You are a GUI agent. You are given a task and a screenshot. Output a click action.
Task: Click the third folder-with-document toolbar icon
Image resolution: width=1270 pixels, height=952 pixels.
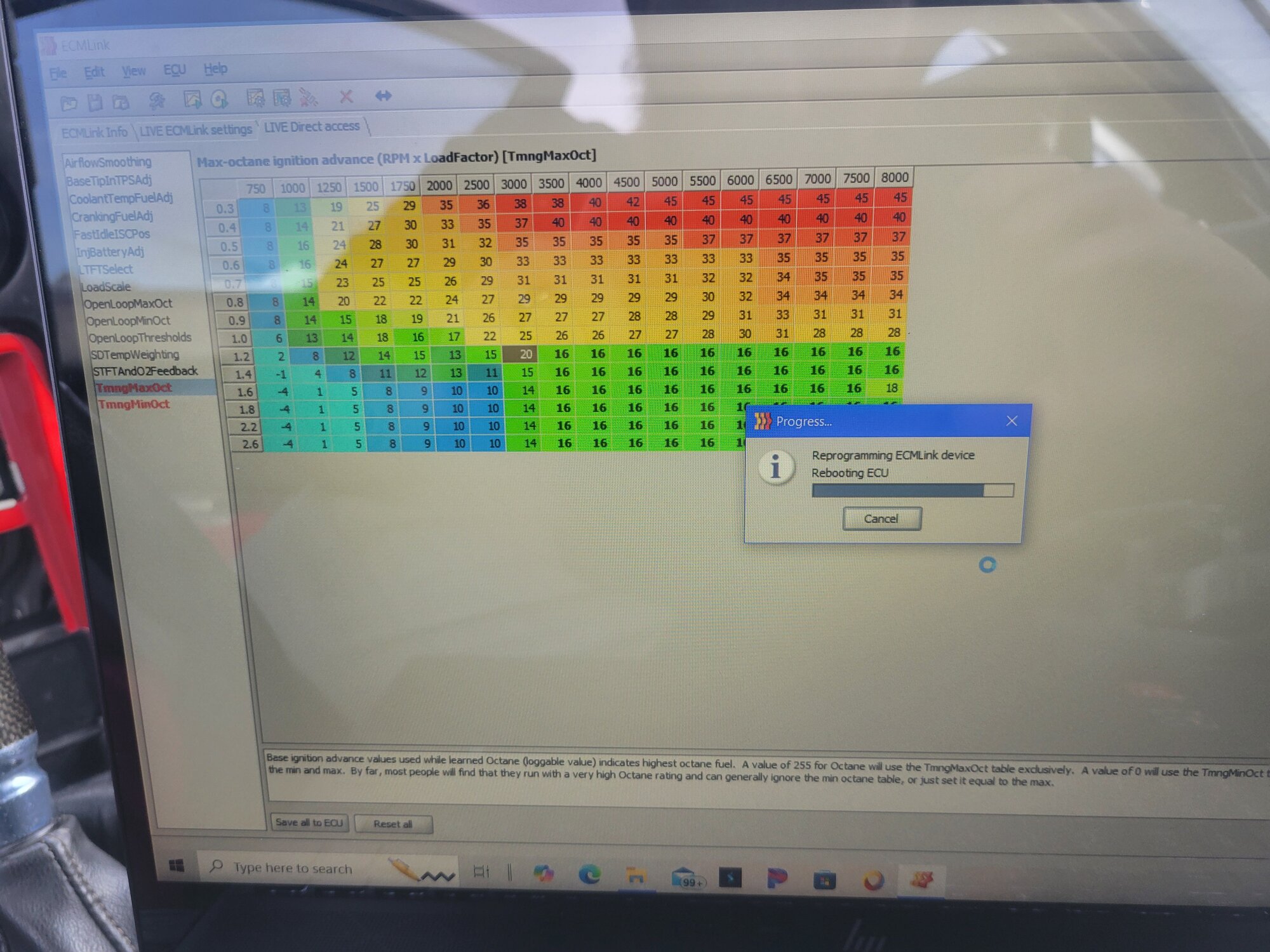(121, 102)
